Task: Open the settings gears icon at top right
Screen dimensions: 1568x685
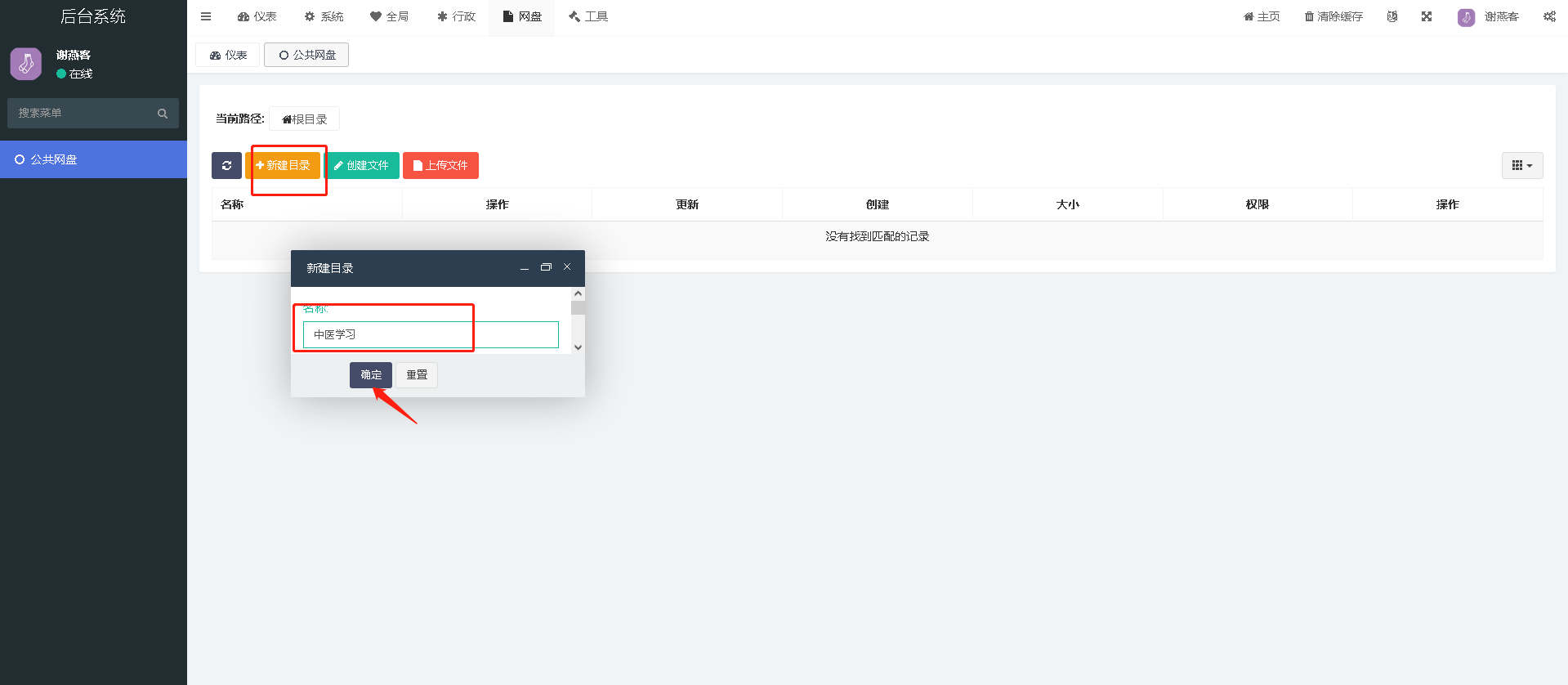Action: coord(1549,16)
